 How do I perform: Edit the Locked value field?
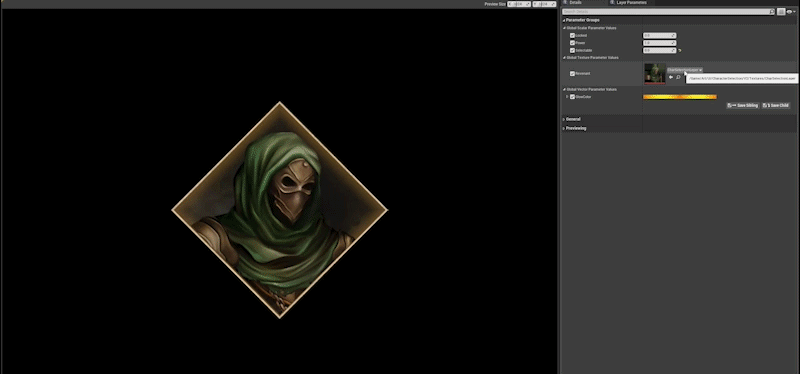click(659, 36)
